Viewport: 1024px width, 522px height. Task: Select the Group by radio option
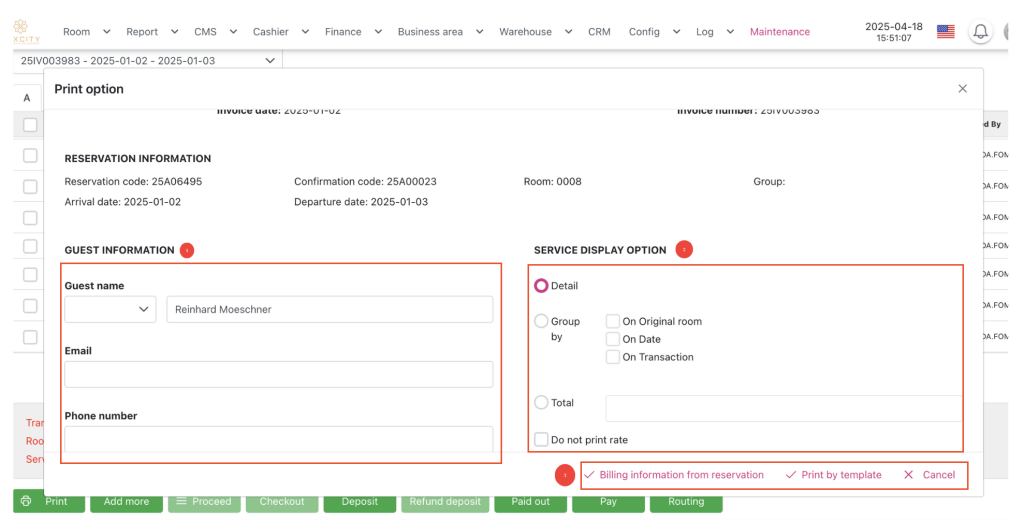point(541,322)
